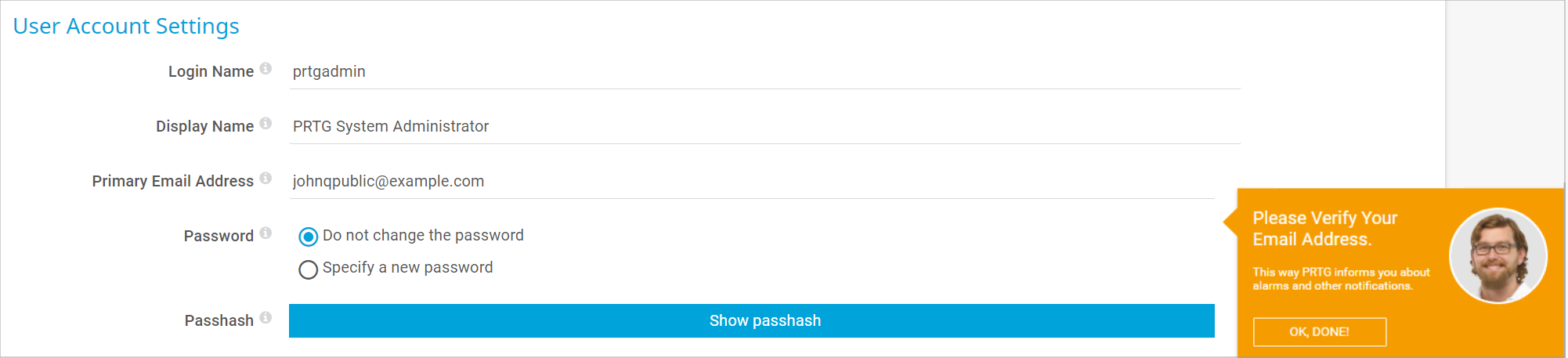
Task: Click the "OK, DONE!" button
Action: point(1319,332)
